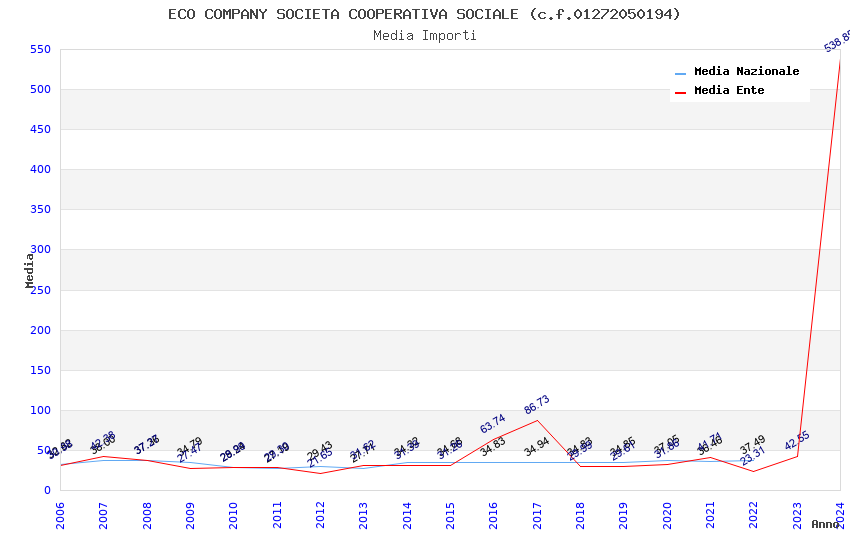Select year 2019 on the x-axis
Image resolution: width=850 pixels, height=550 pixels.
[x=624, y=515]
